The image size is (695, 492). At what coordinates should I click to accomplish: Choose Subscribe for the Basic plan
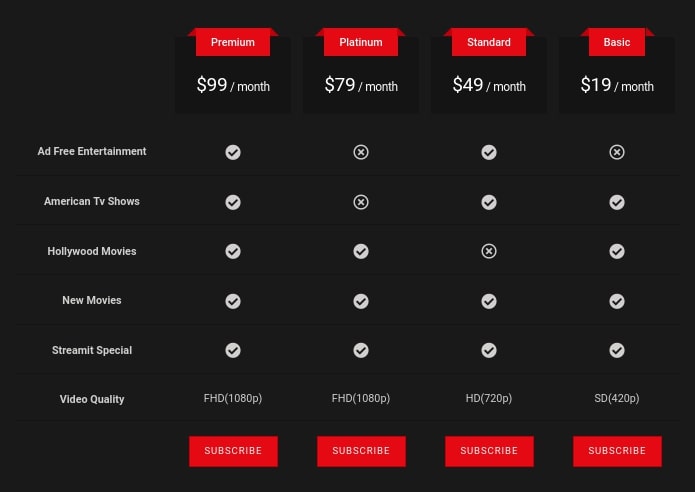click(x=617, y=451)
